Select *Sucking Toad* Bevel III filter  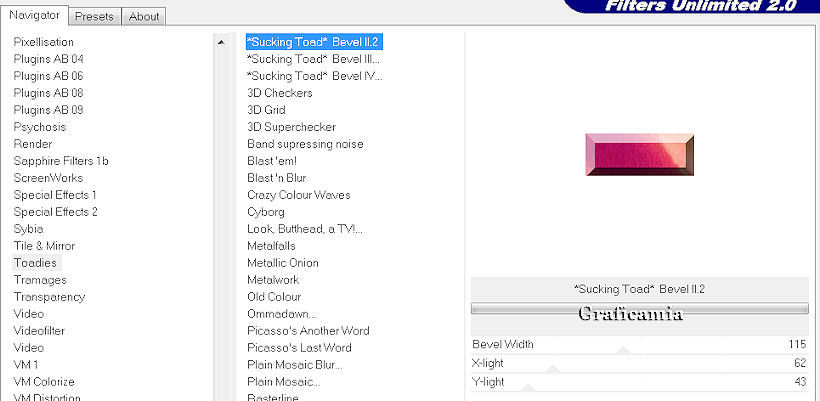tap(313, 59)
